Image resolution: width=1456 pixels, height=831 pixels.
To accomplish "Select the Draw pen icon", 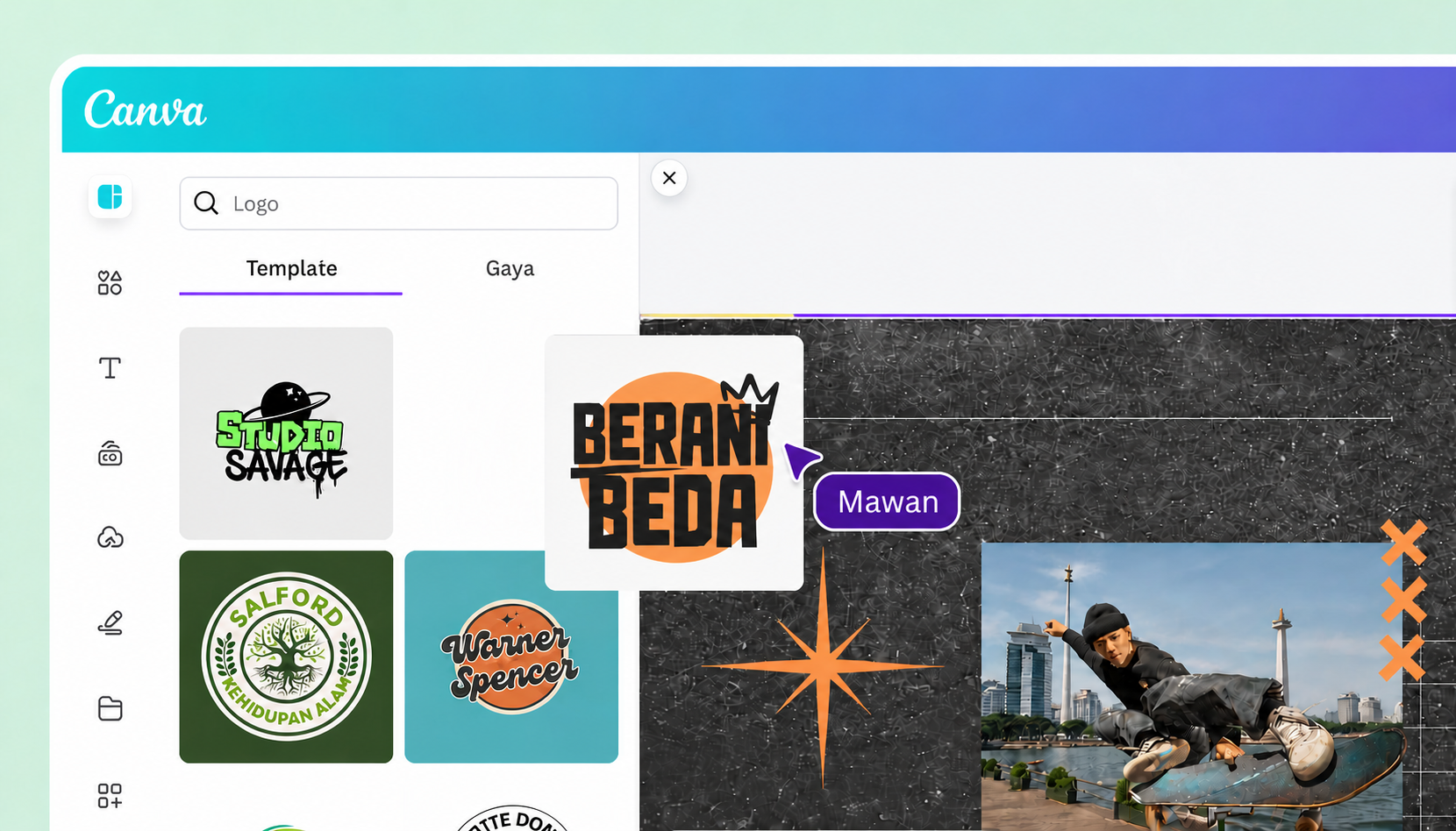I will (110, 622).
